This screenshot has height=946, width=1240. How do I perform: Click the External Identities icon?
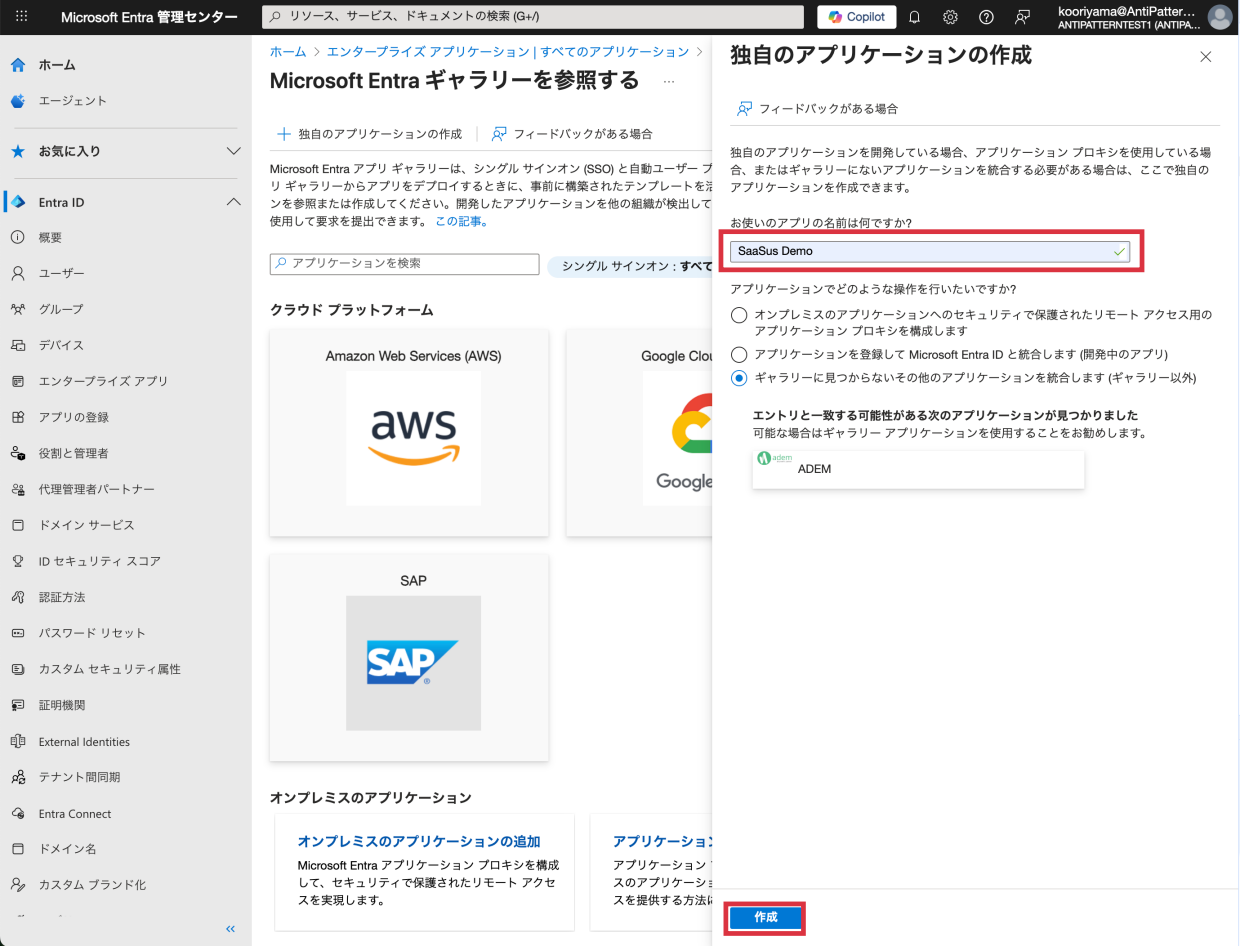tap(17, 742)
